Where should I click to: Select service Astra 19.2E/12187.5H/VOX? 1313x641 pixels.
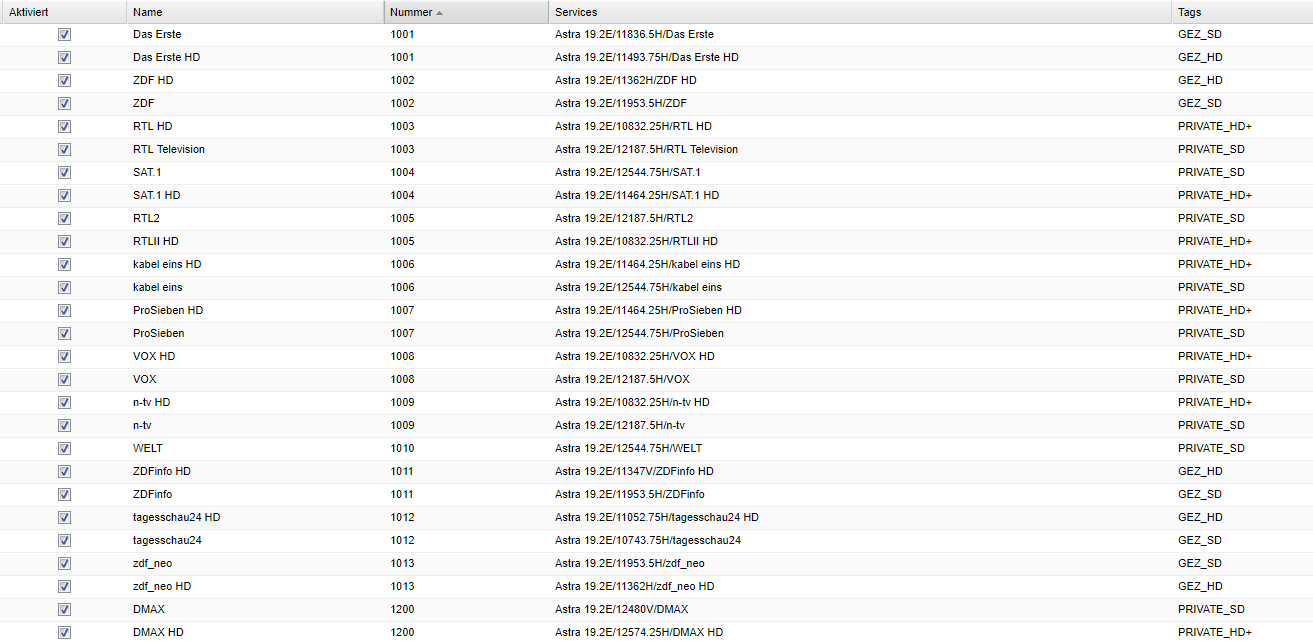click(622, 379)
